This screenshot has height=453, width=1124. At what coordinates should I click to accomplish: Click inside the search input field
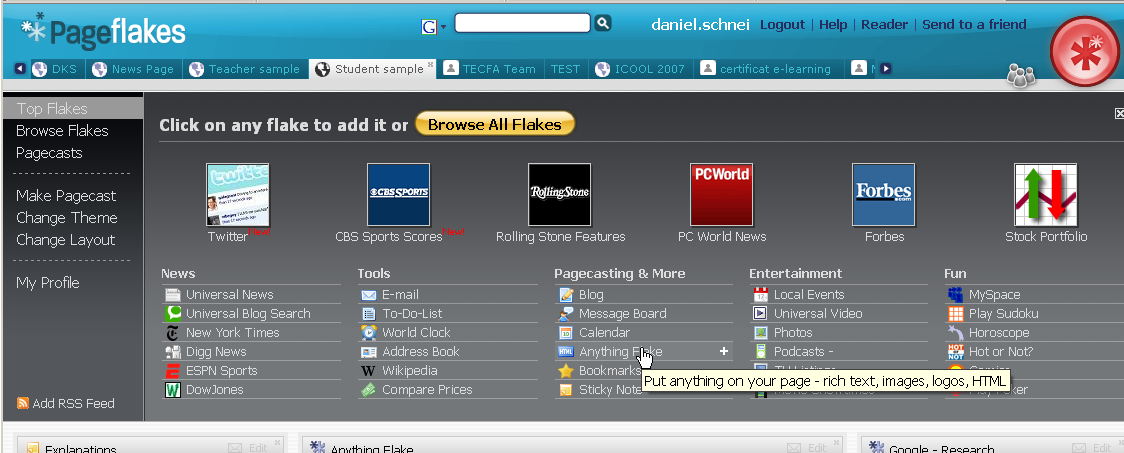coord(523,23)
